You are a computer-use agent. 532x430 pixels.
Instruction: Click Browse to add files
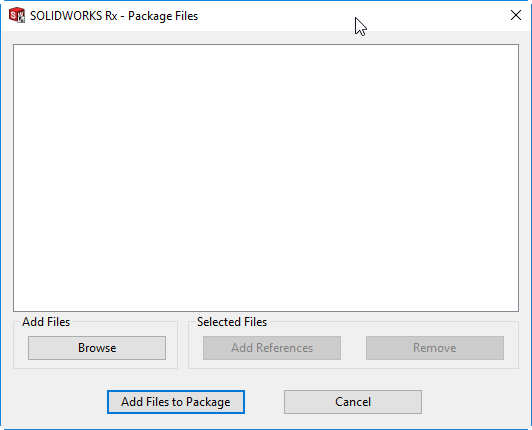97,348
